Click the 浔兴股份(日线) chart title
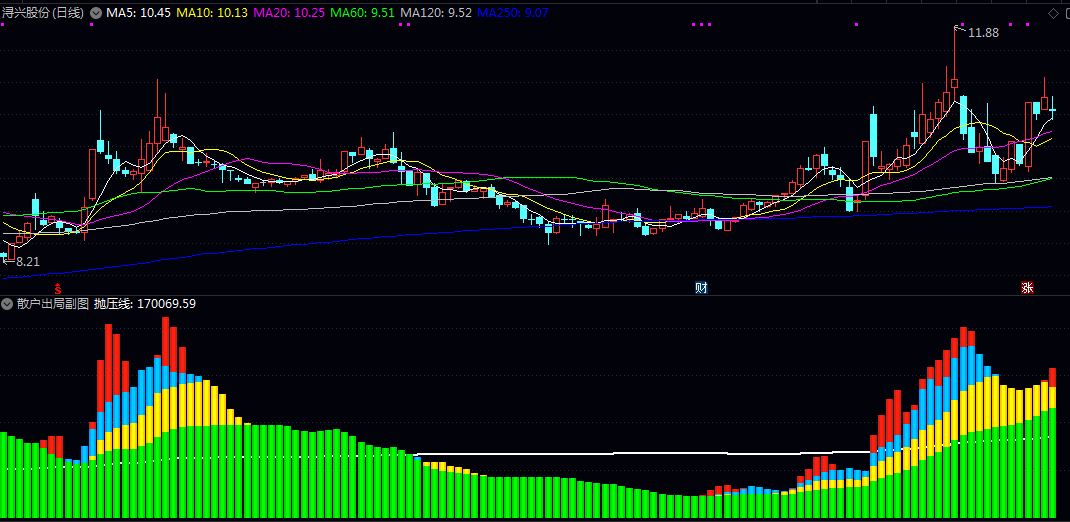1070x522 pixels. point(44,12)
